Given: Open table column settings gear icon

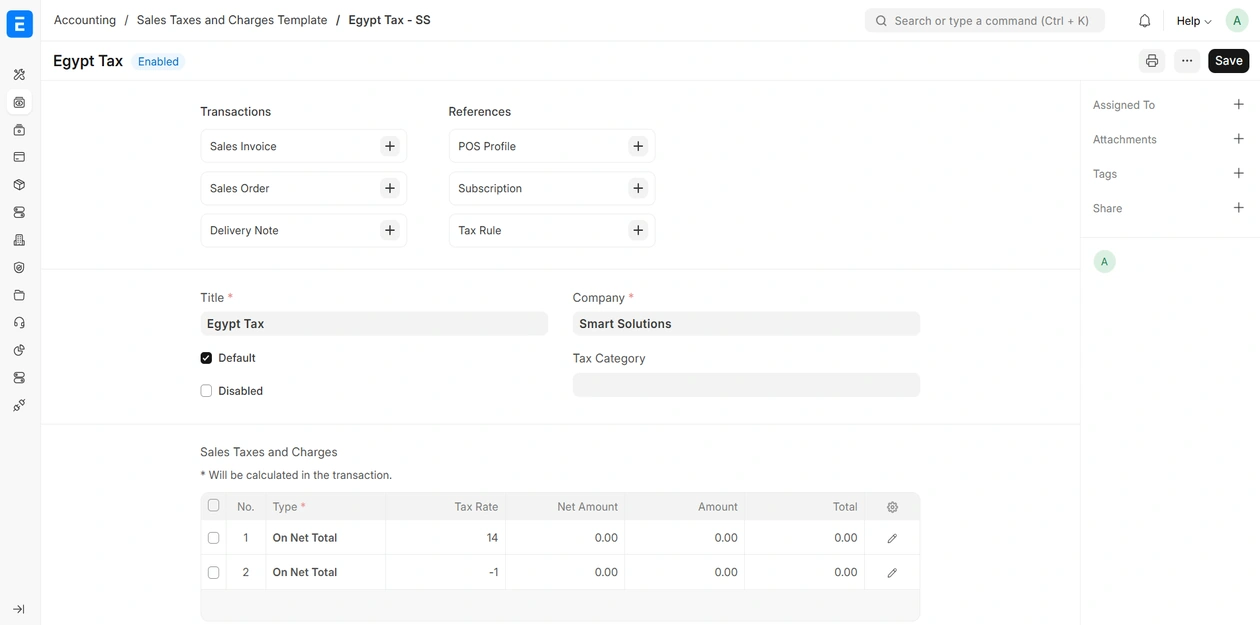Looking at the screenshot, I should click(x=892, y=507).
